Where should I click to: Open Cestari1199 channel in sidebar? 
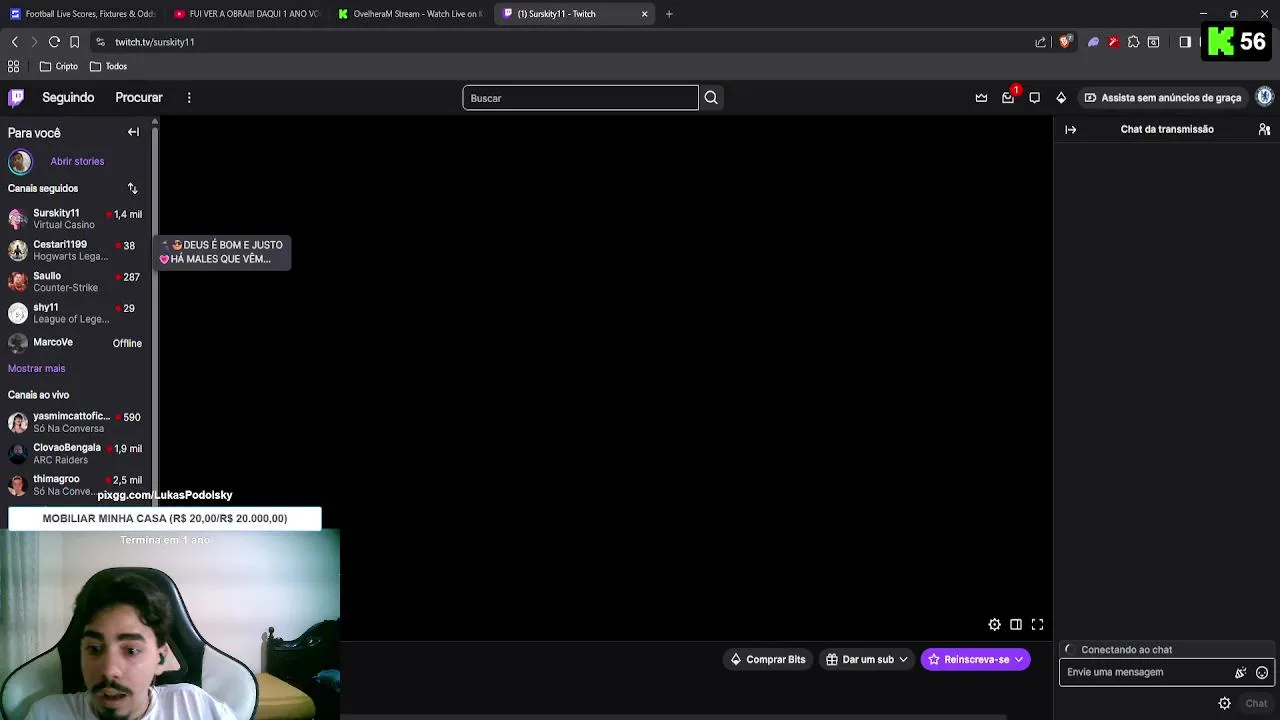[x=76, y=250]
